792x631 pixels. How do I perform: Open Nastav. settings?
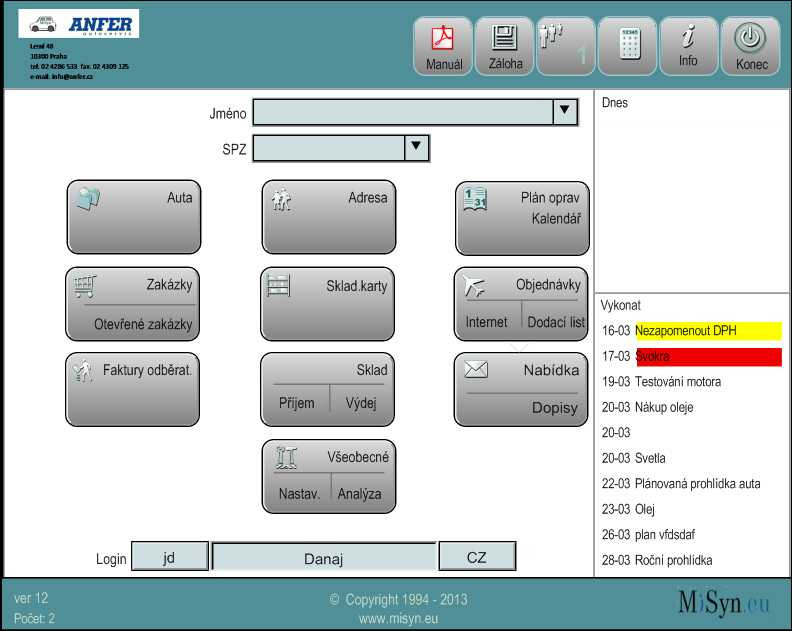click(x=299, y=494)
